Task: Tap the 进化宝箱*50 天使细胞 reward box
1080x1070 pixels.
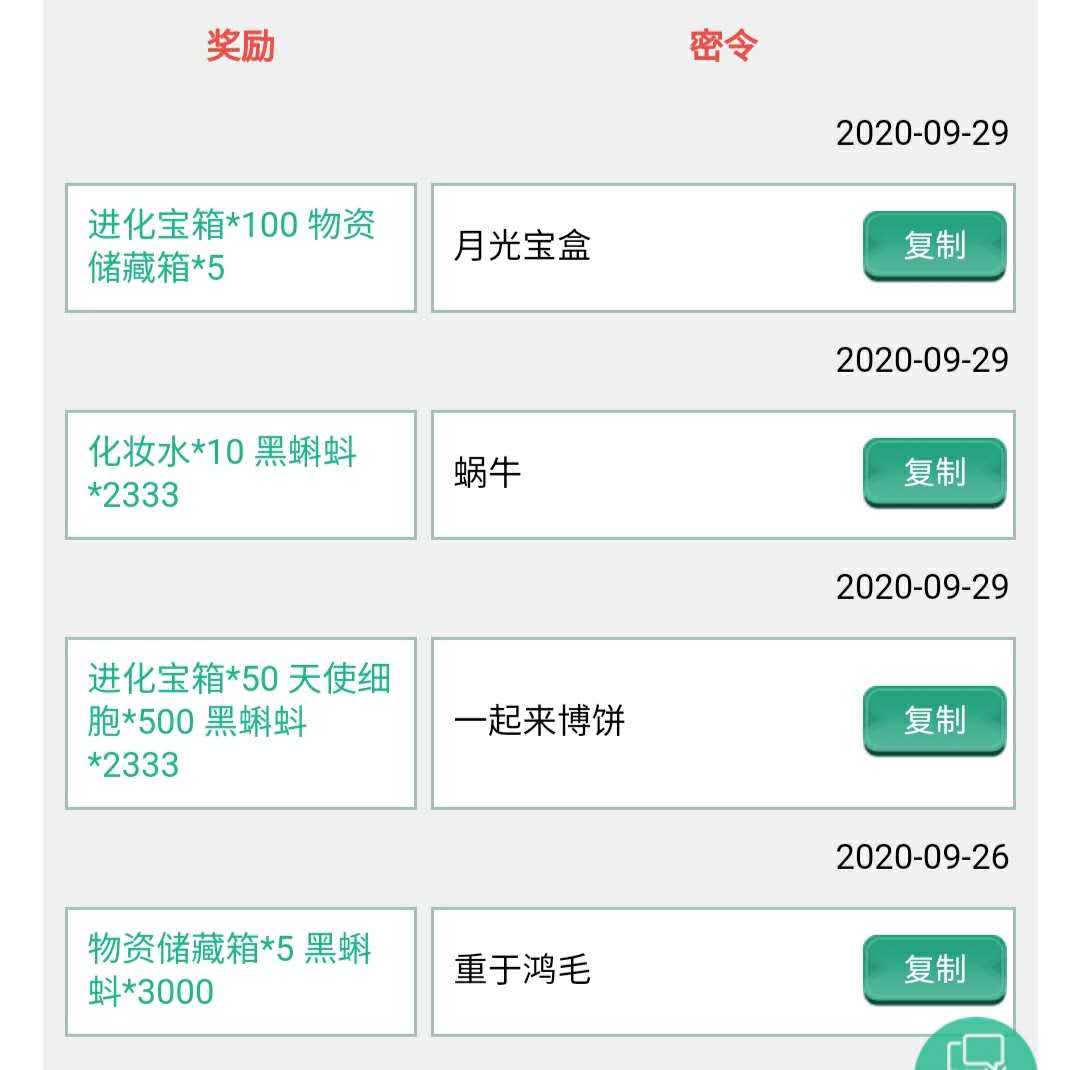Action: coord(241,723)
